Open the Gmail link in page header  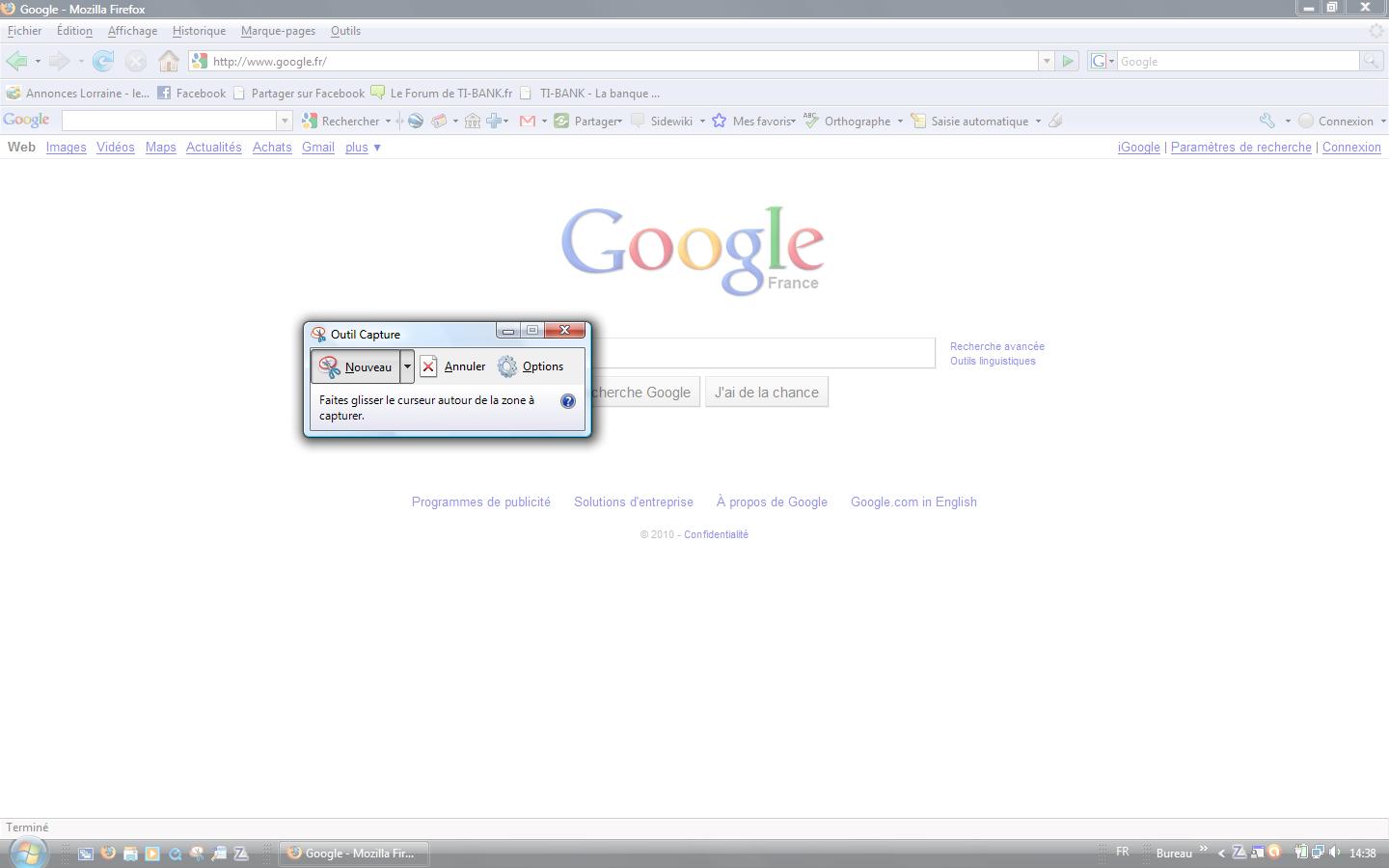317,148
